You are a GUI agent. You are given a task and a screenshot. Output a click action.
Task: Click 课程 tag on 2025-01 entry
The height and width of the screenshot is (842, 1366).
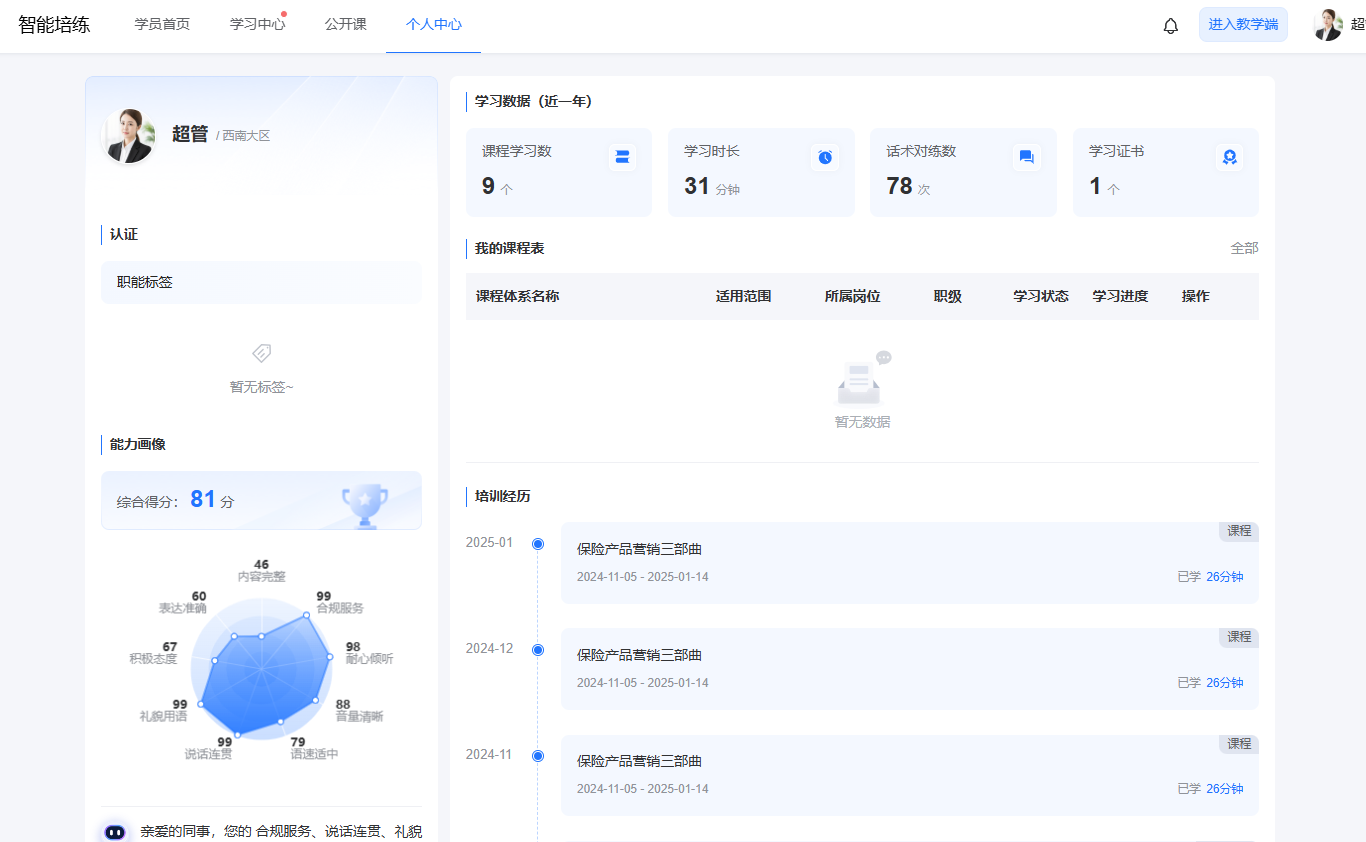pos(1239,531)
